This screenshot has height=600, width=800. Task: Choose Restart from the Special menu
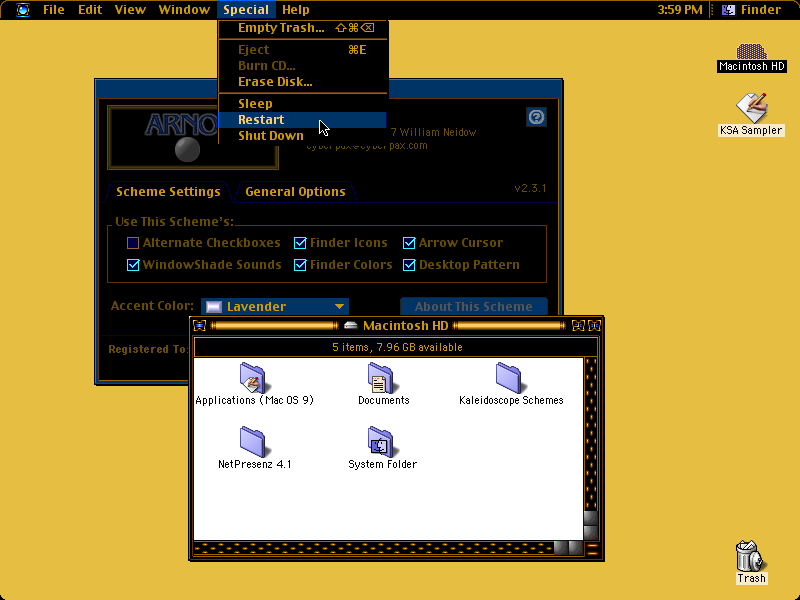coord(303,120)
